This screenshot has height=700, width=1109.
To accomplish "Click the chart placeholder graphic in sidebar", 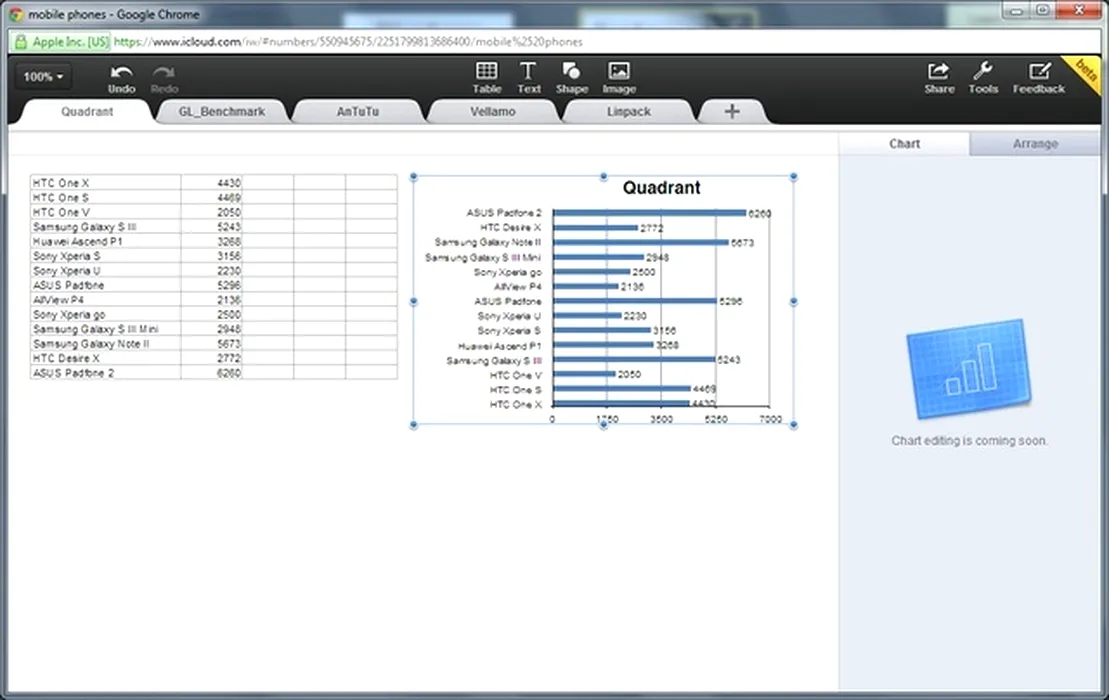I will click(970, 370).
